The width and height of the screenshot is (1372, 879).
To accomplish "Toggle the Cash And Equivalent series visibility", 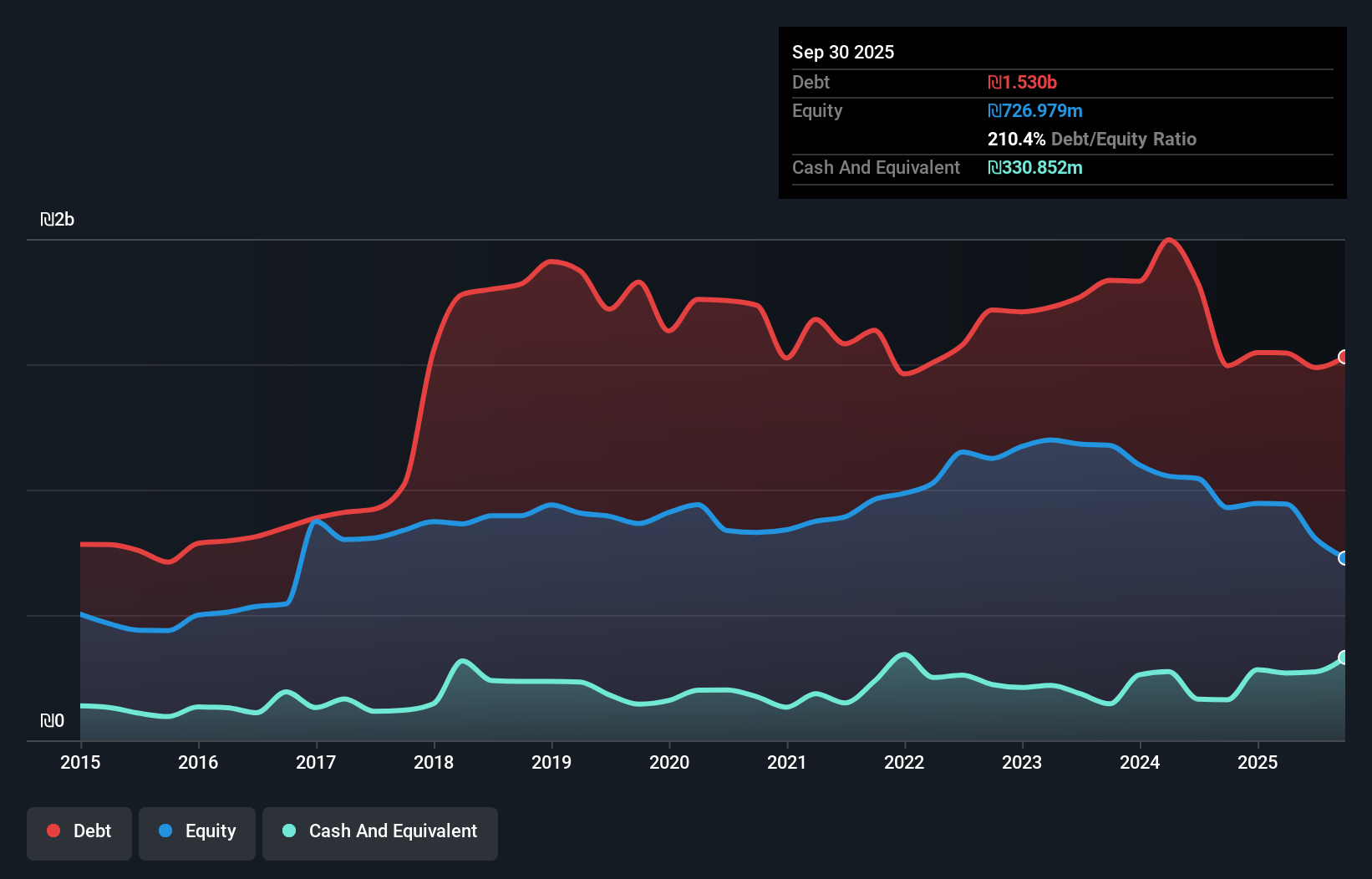I will [380, 831].
